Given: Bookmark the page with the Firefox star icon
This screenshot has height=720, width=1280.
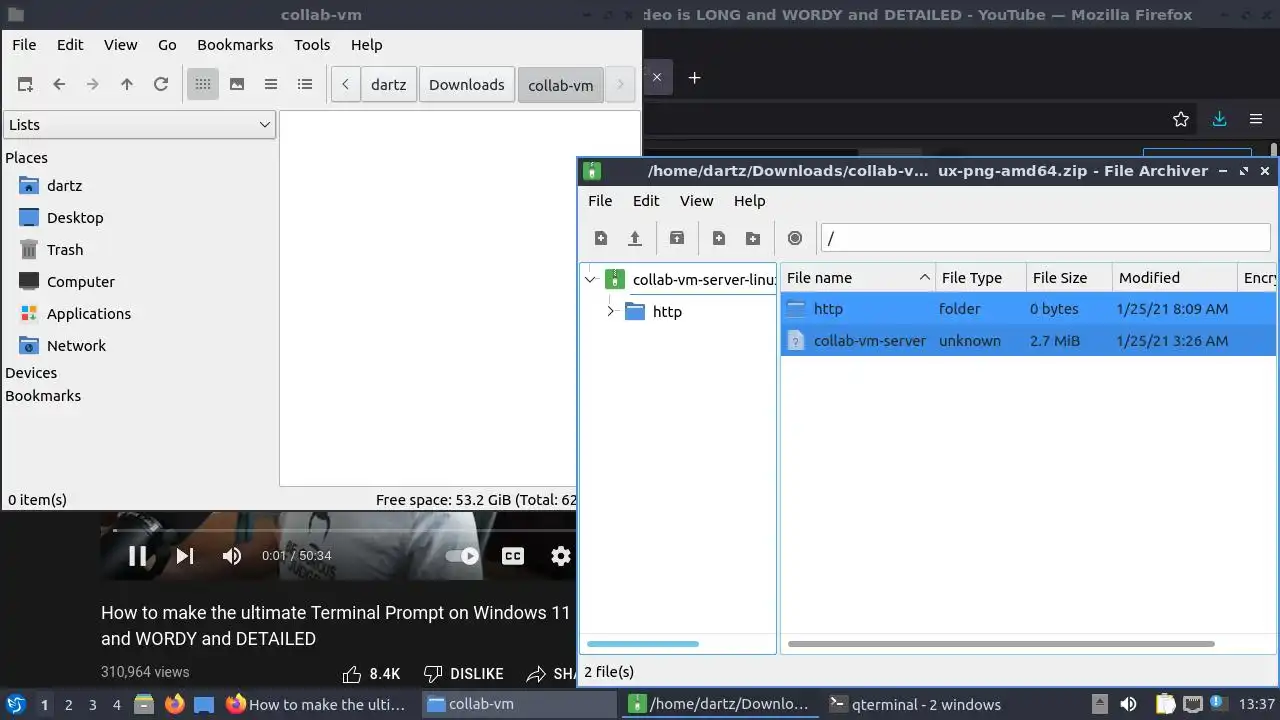Looking at the screenshot, I should 1181,119.
